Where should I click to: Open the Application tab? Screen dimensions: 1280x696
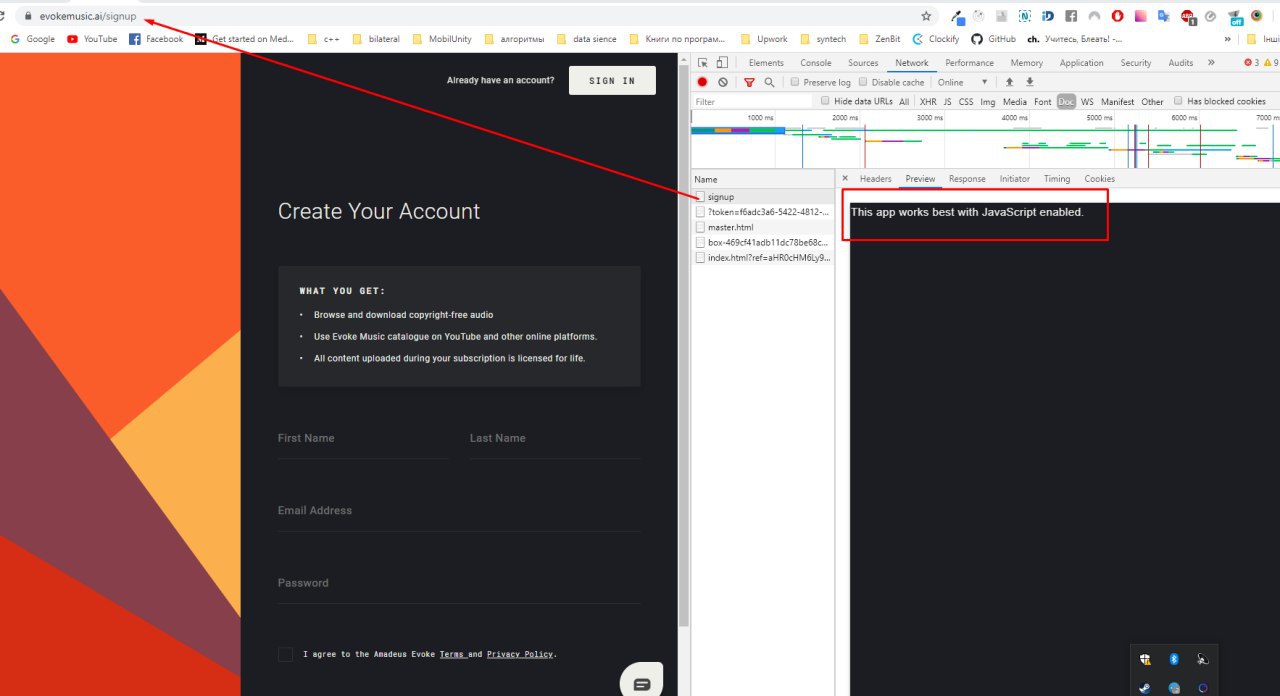(1081, 63)
